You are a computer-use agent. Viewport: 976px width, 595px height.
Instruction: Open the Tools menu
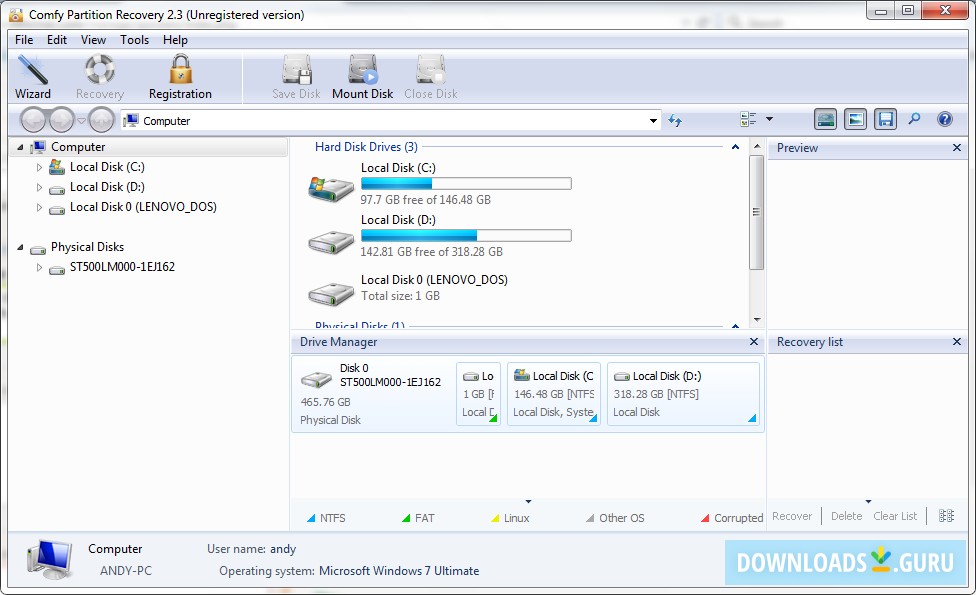tap(134, 40)
